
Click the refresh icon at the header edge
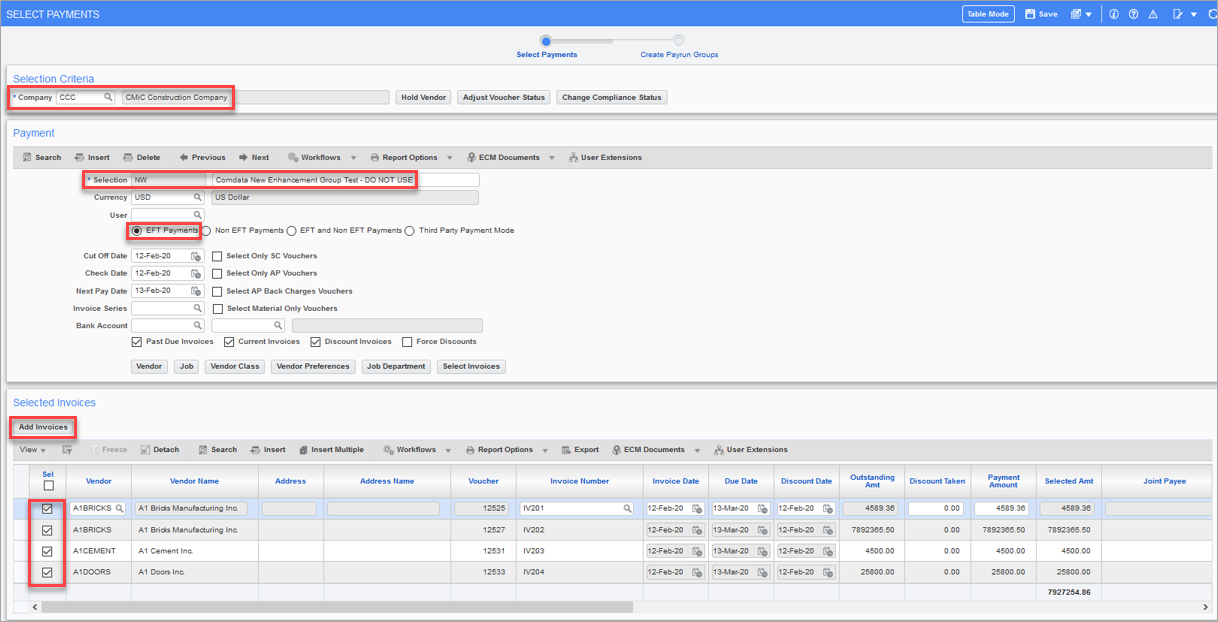[1212, 14]
